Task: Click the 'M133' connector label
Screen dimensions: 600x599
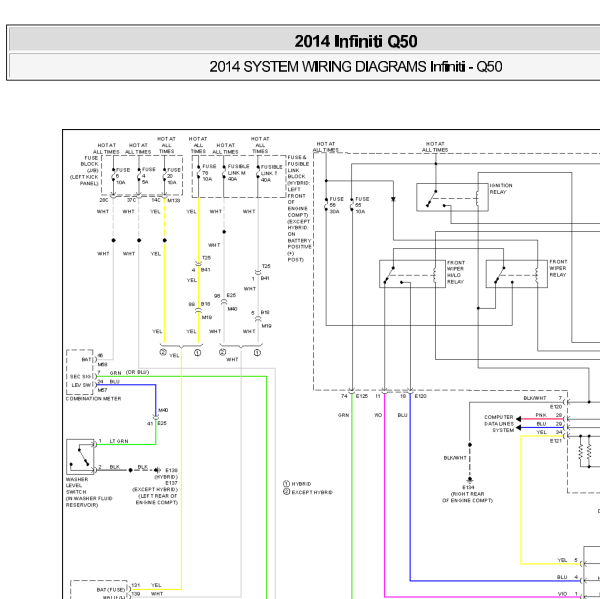Action: click(174, 200)
